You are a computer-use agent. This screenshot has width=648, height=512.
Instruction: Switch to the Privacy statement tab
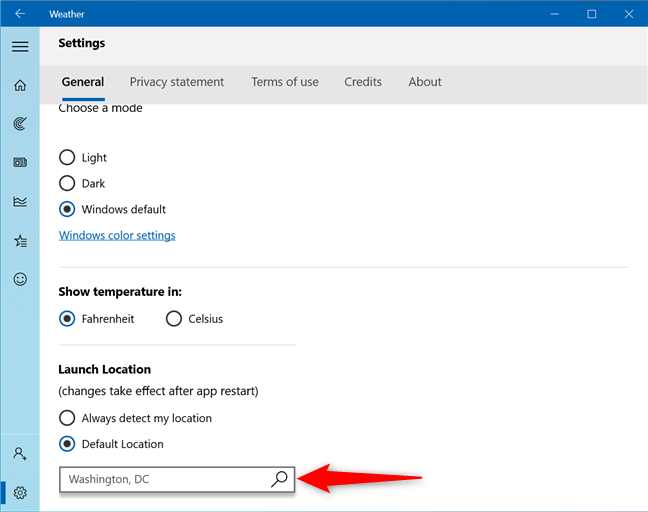177,82
